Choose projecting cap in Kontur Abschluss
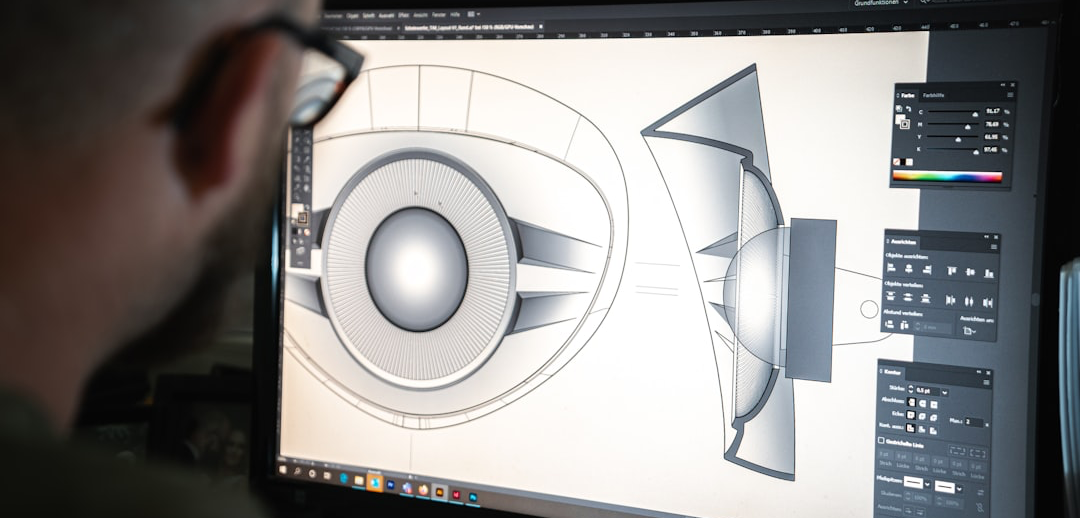 (x=934, y=404)
